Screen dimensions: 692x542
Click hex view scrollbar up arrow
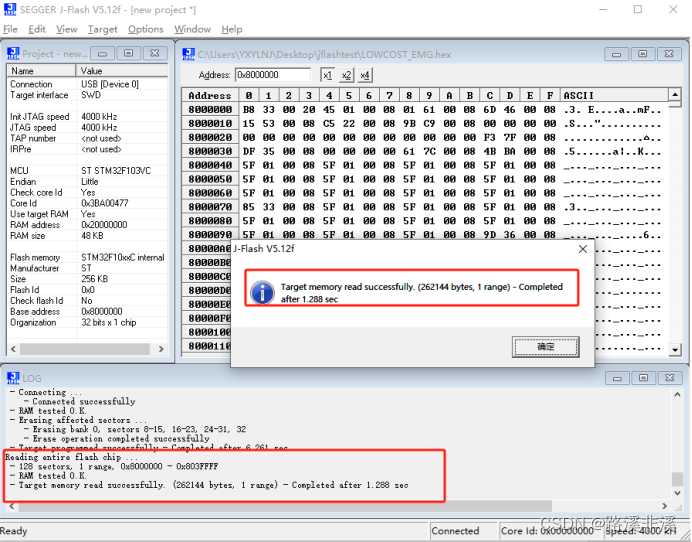(675, 95)
